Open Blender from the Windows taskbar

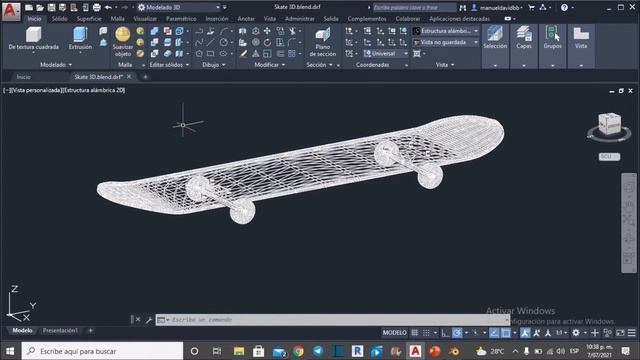(454, 351)
